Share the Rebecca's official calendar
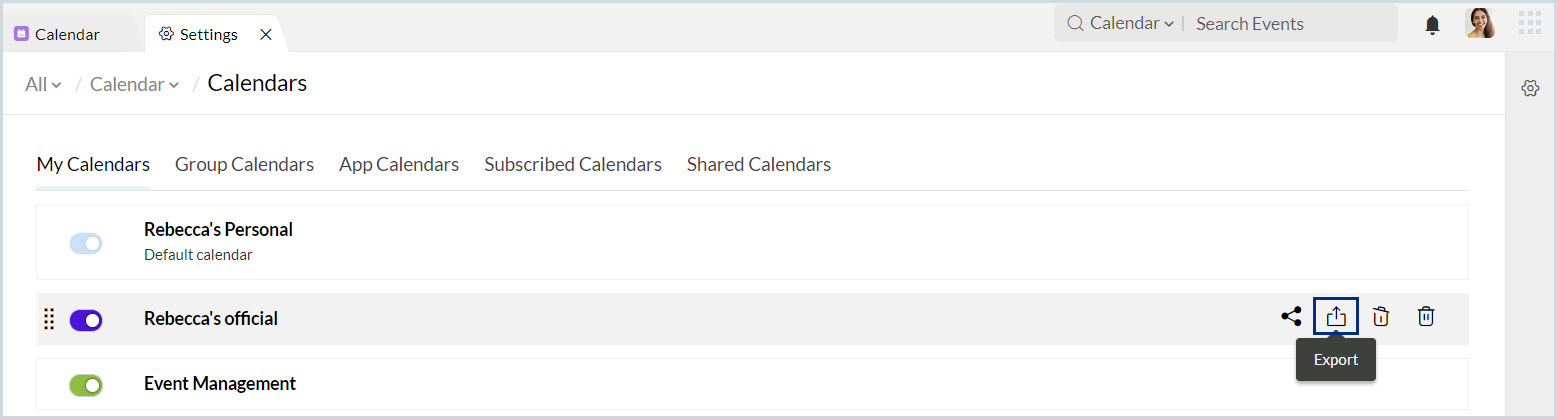The height and width of the screenshot is (419, 1557). tap(1291, 317)
